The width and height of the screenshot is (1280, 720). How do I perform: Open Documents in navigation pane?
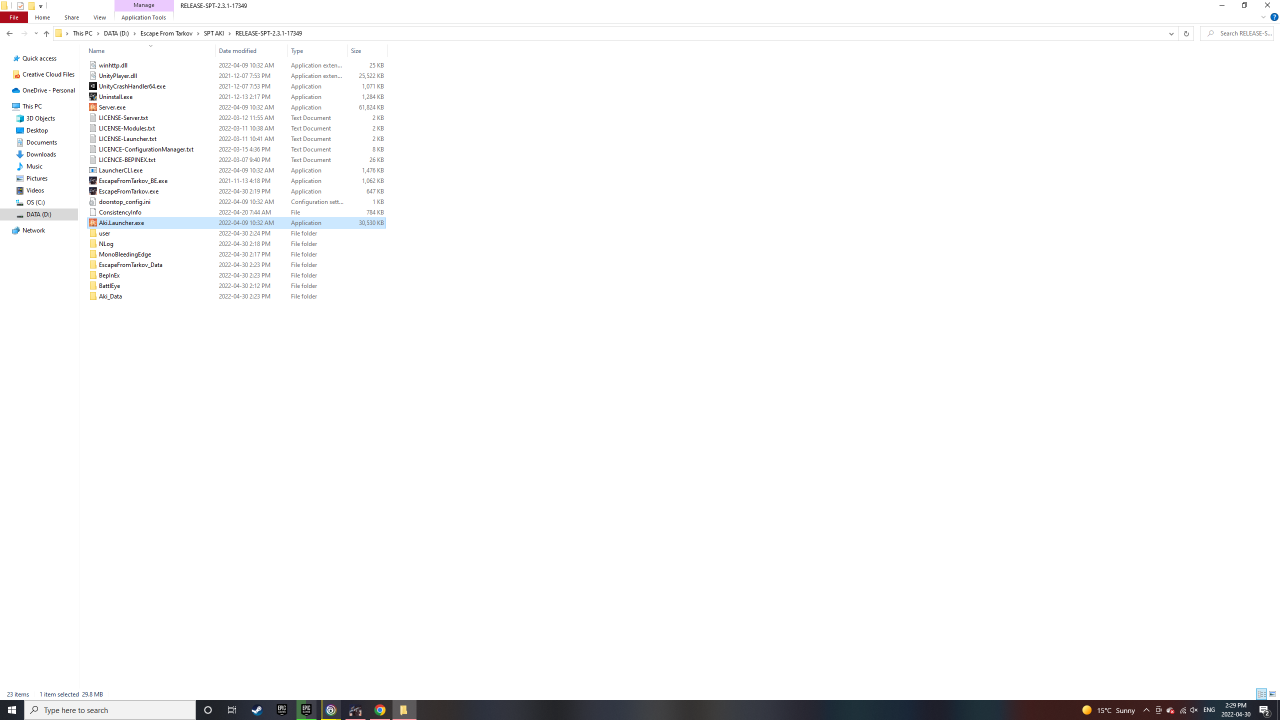41,143
